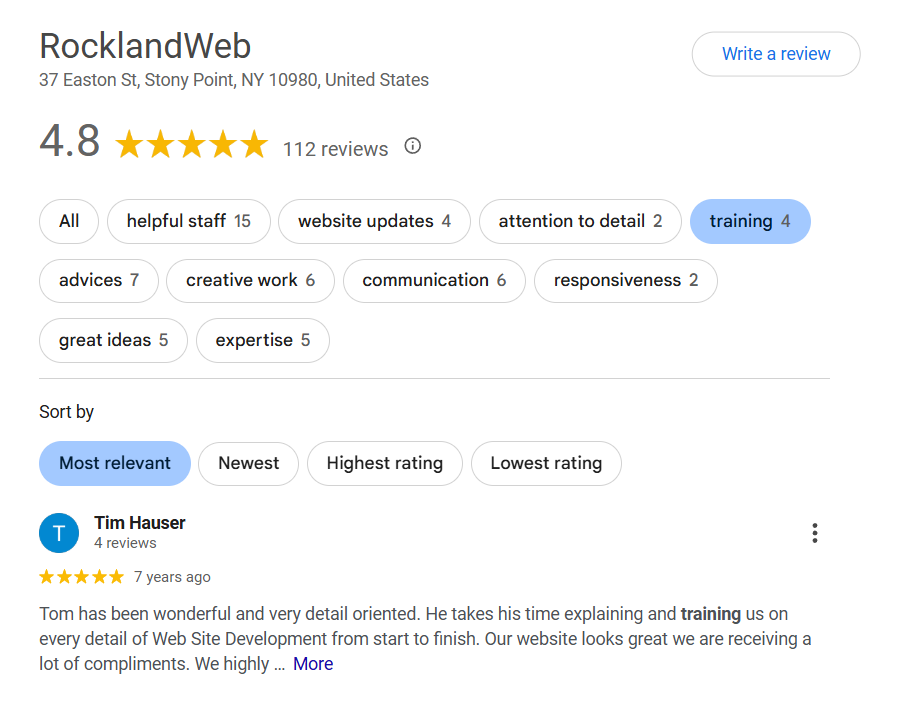Select the communication filter chip
The height and width of the screenshot is (725, 897).
[434, 280]
